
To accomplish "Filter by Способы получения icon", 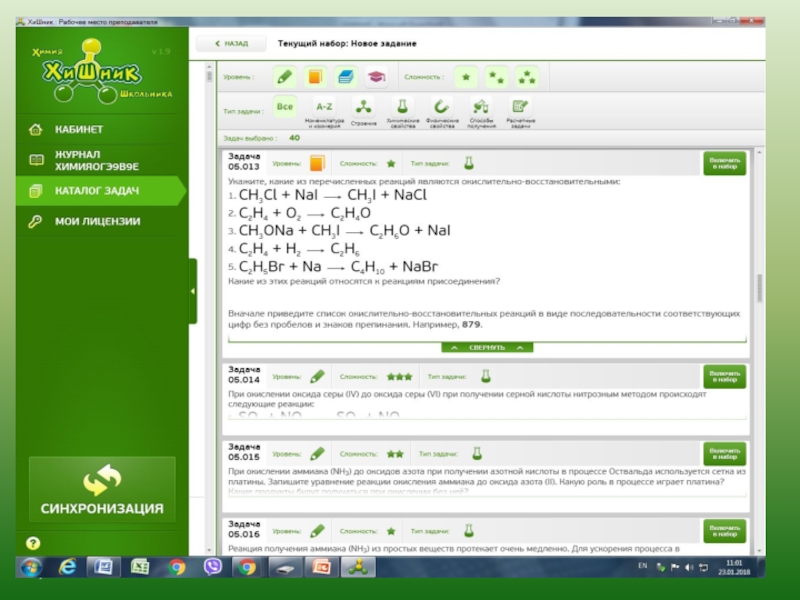I will (x=481, y=112).
